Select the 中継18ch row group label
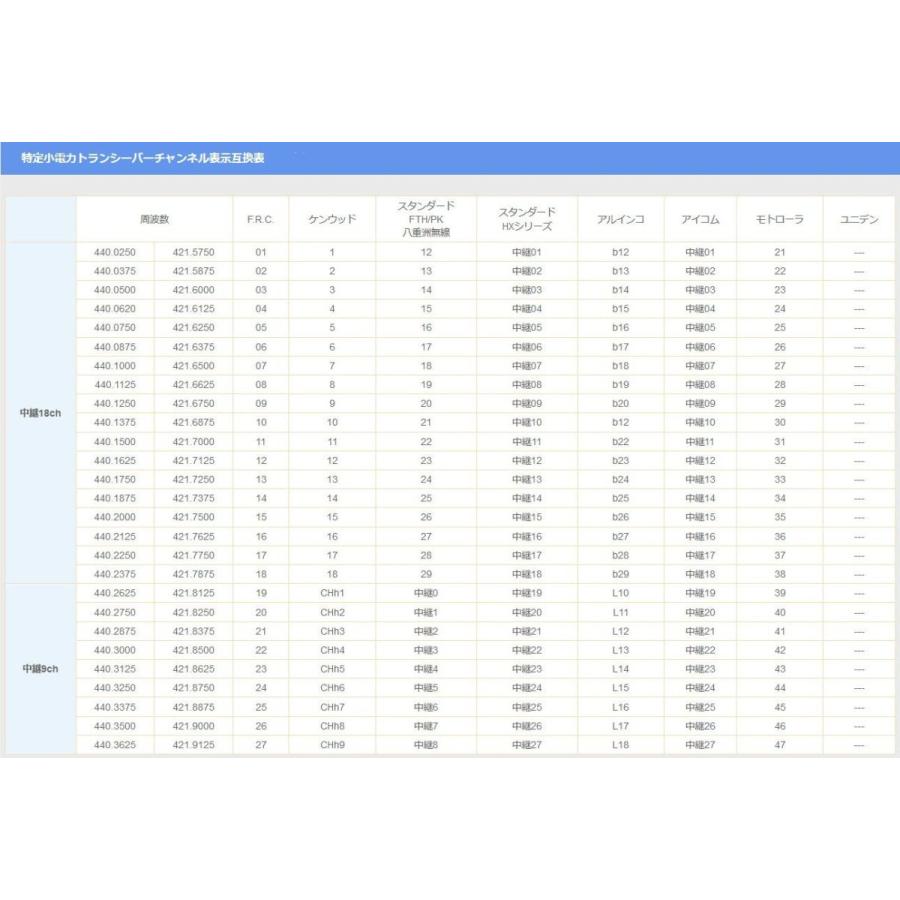Image resolution: width=900 pixels, height=900 pixels. coord(41,413)
